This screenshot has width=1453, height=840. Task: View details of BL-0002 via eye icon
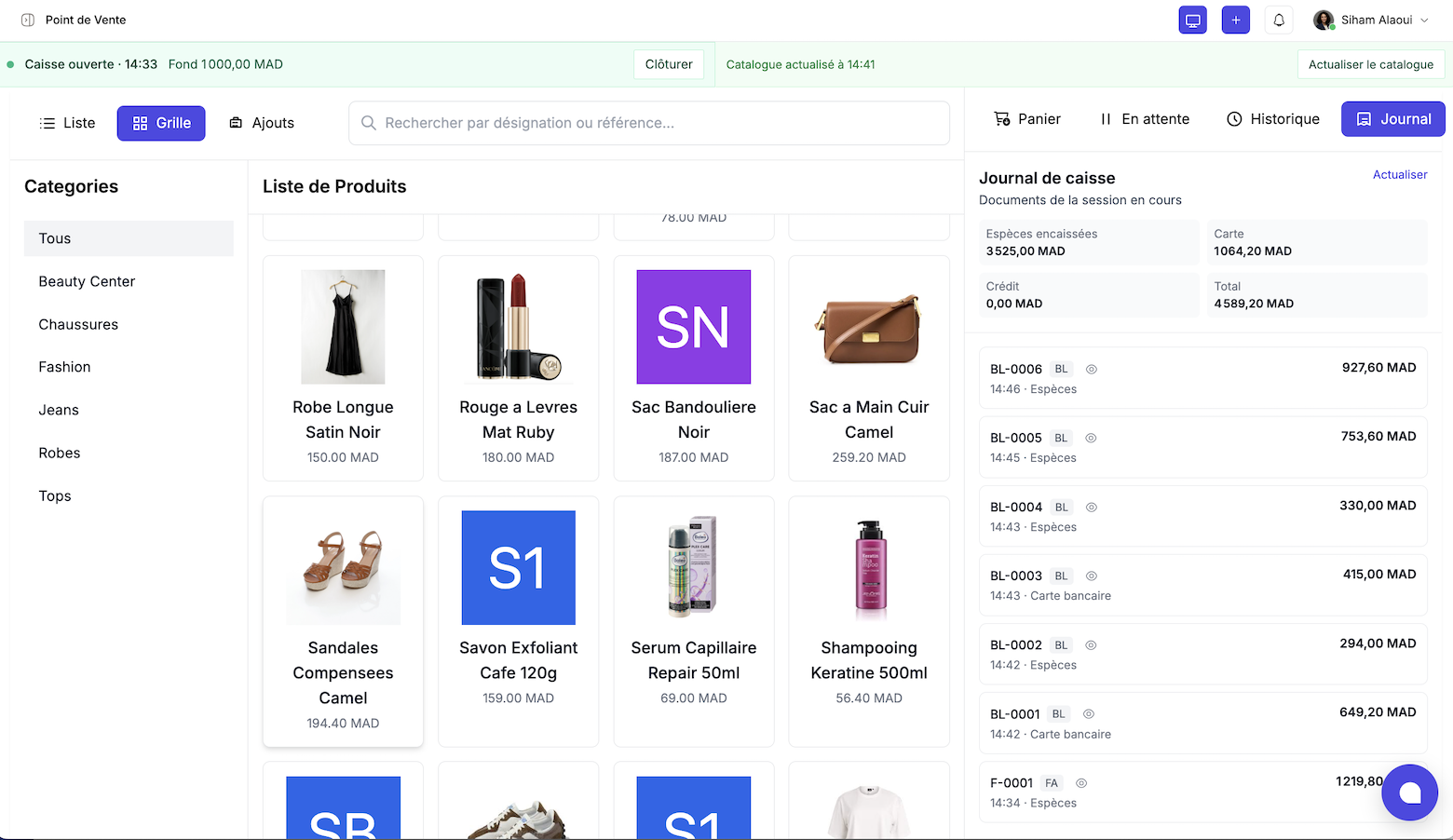(1091, 645)
